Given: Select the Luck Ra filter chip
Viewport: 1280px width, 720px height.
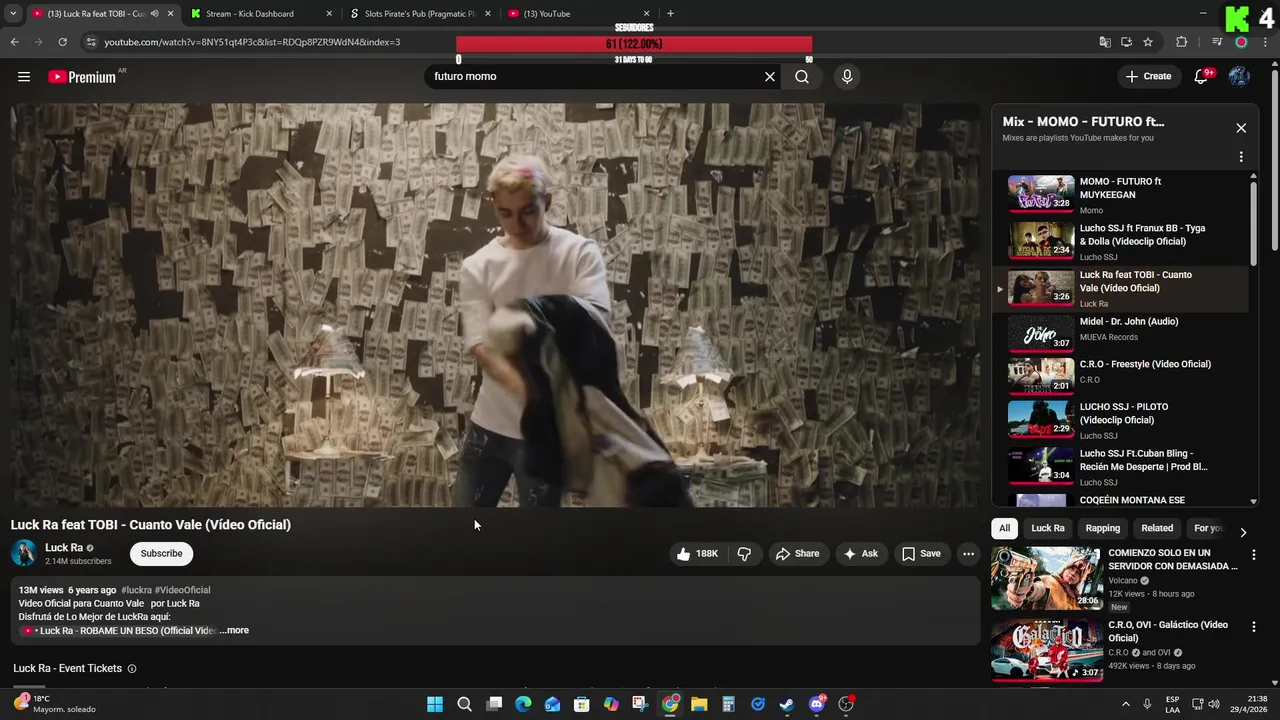Looking at the screenshot, I should click(x=1048, y=528).
